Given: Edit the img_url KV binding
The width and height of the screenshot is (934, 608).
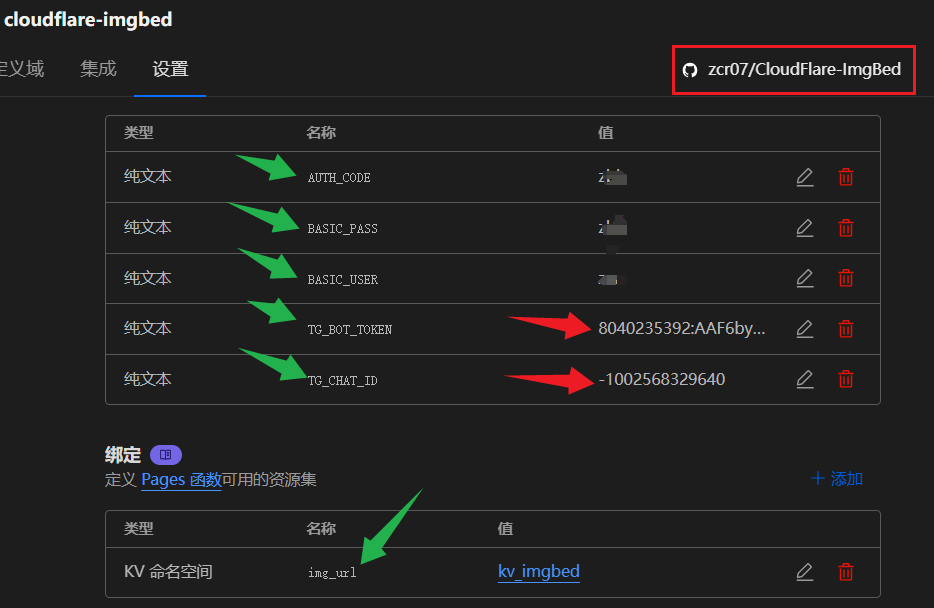Looking at the screenshot, I should [805, 572].
